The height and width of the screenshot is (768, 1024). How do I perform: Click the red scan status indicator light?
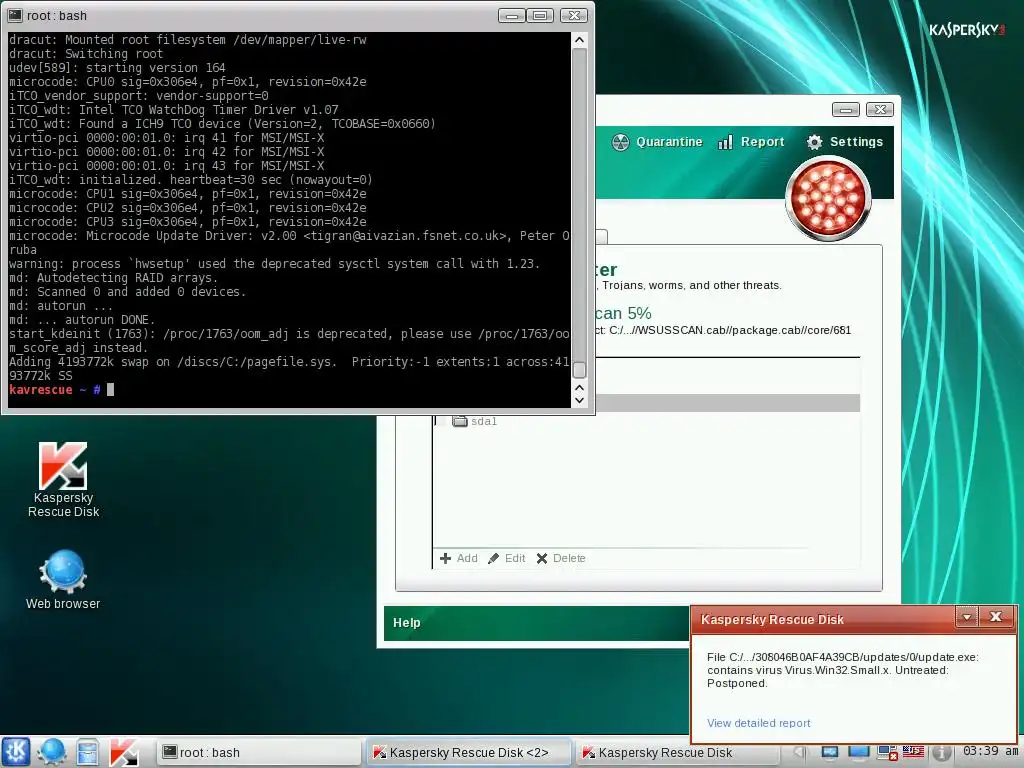click(827, 199)
